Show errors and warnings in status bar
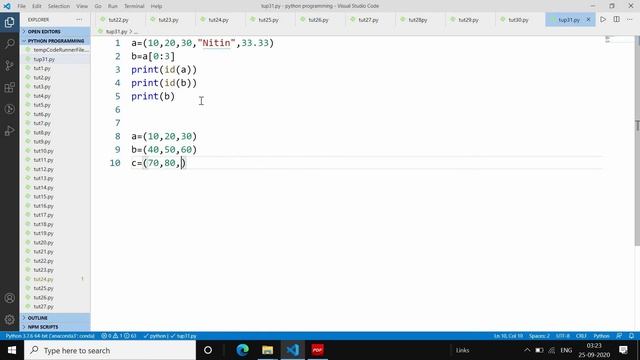Screen dimensions: 640x360 coord(119,336)
